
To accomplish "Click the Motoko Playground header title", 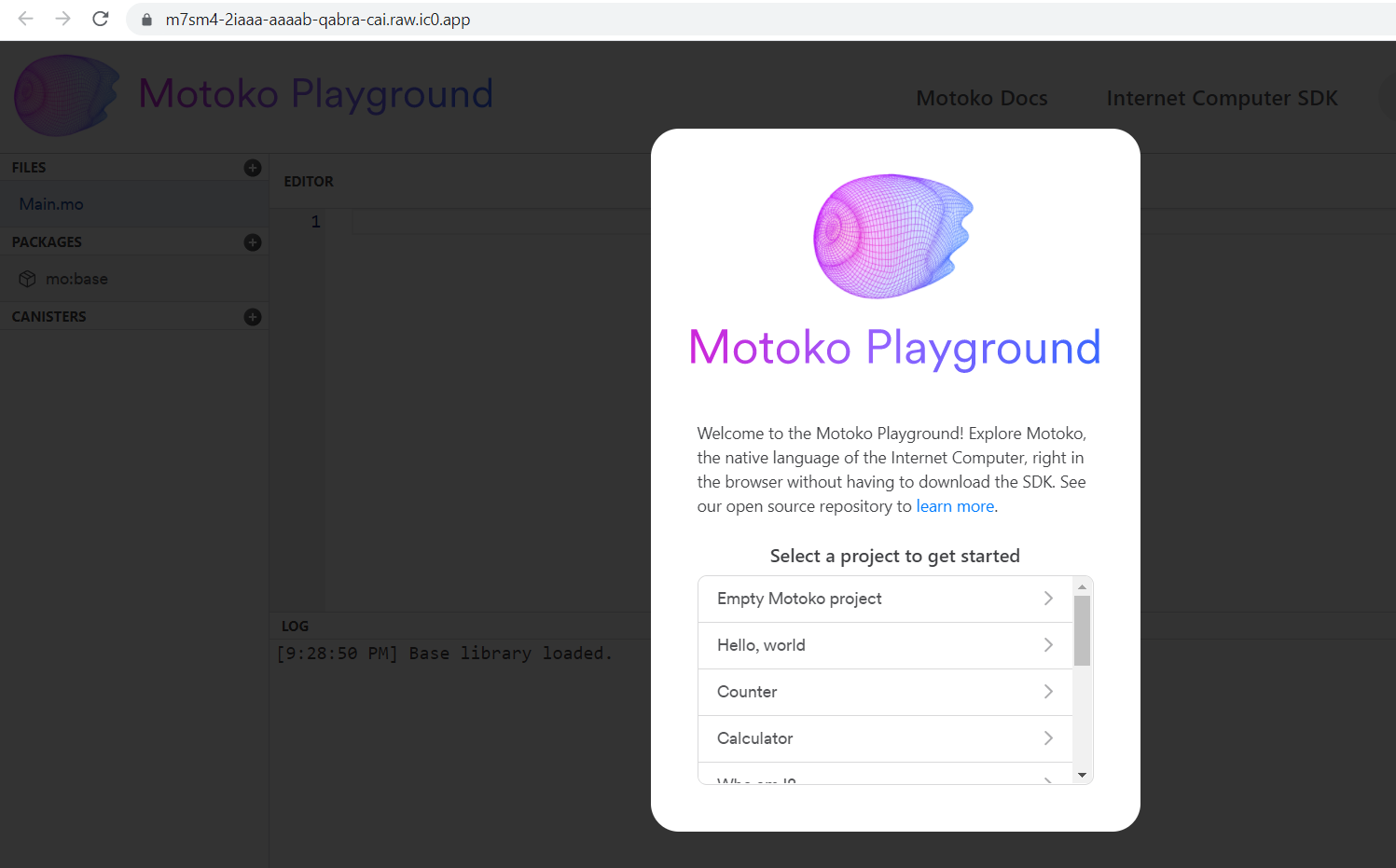I will click(316, 94).
